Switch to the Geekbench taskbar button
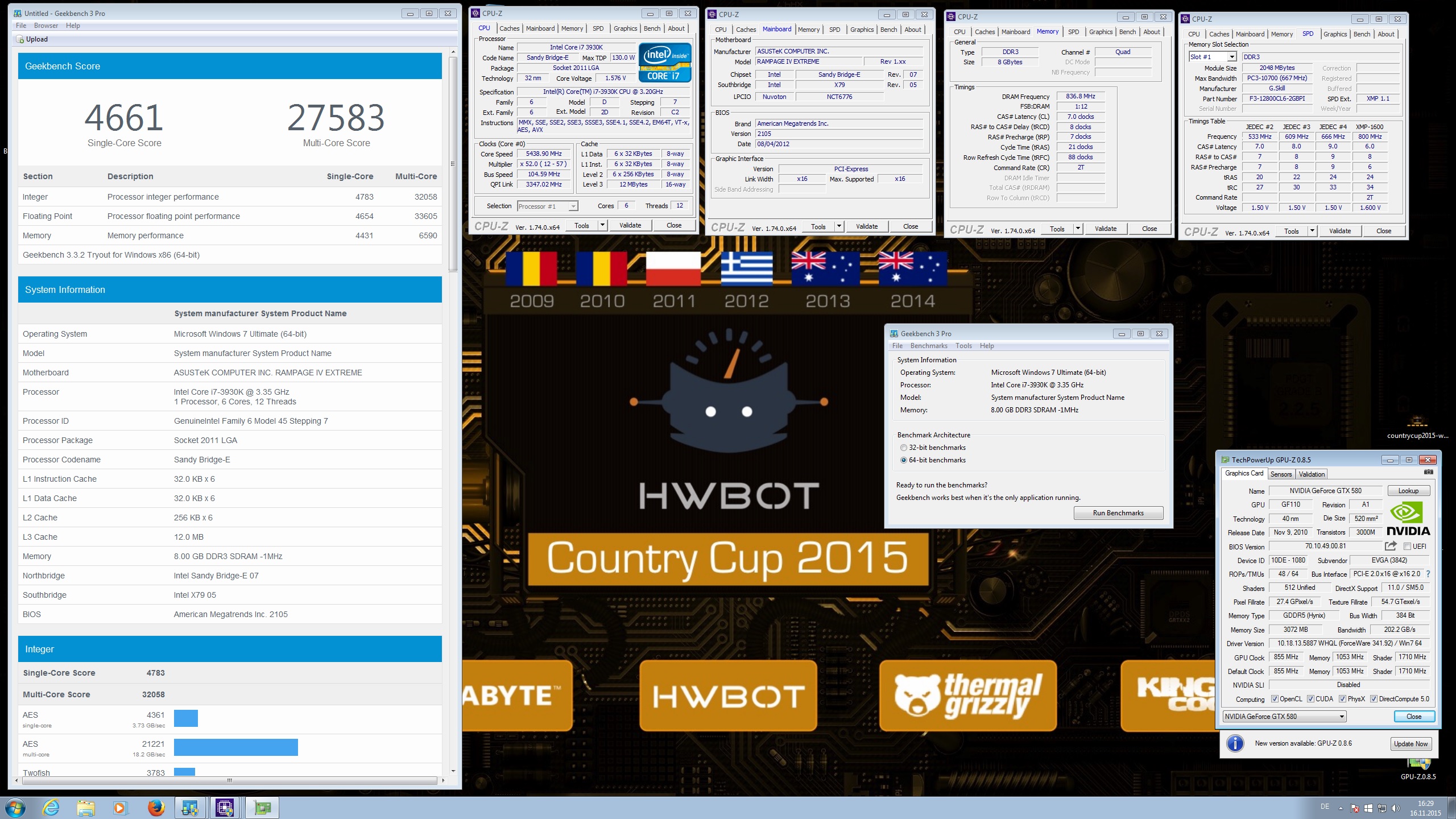The height and width of the screenshot is (819, 1456). (190, 808)
